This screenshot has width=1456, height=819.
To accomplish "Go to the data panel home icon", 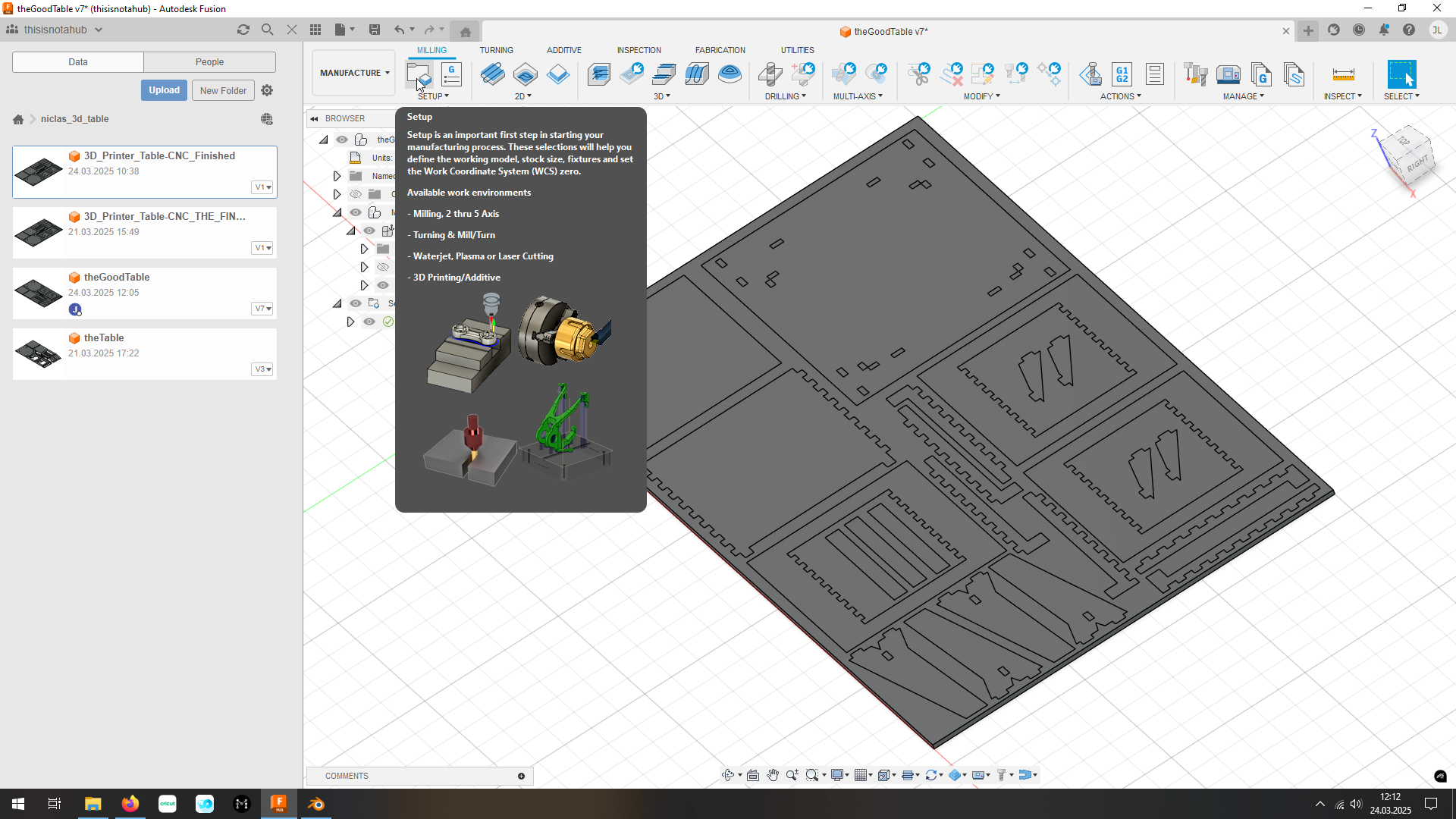I will (x=18, y=119).
